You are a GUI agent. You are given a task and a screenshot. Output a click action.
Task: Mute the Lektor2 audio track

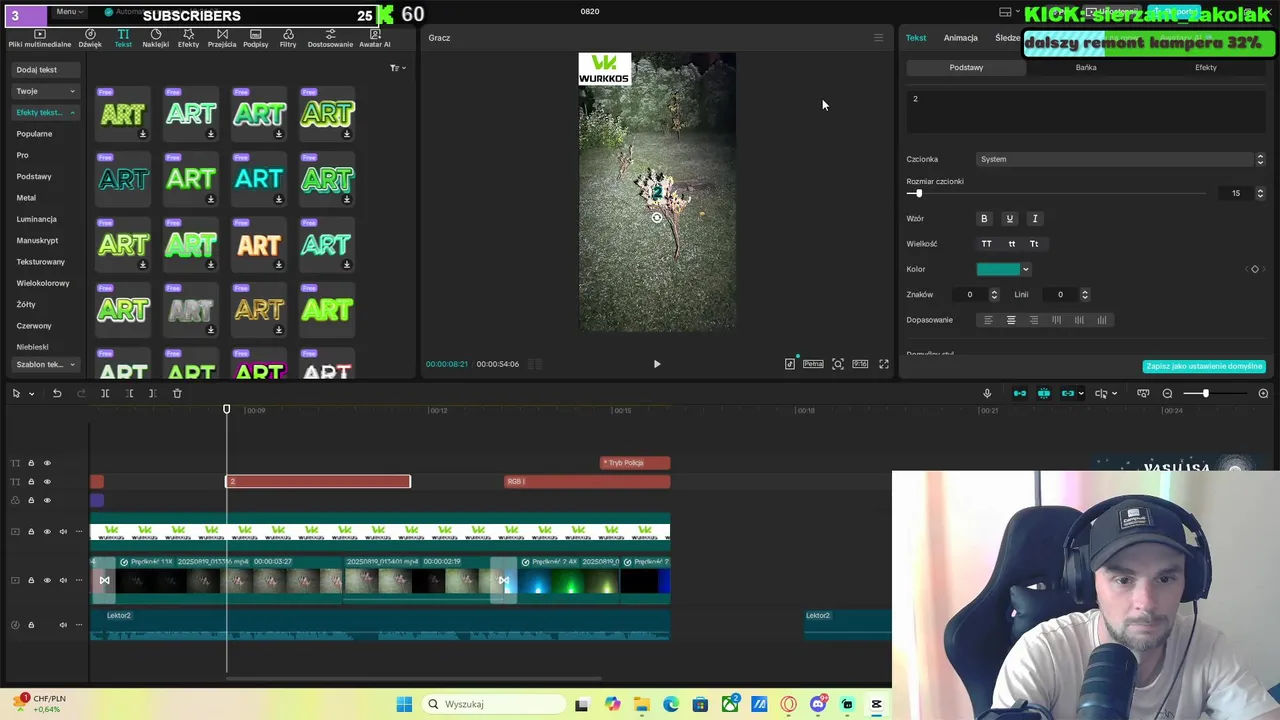pos(63,625)
